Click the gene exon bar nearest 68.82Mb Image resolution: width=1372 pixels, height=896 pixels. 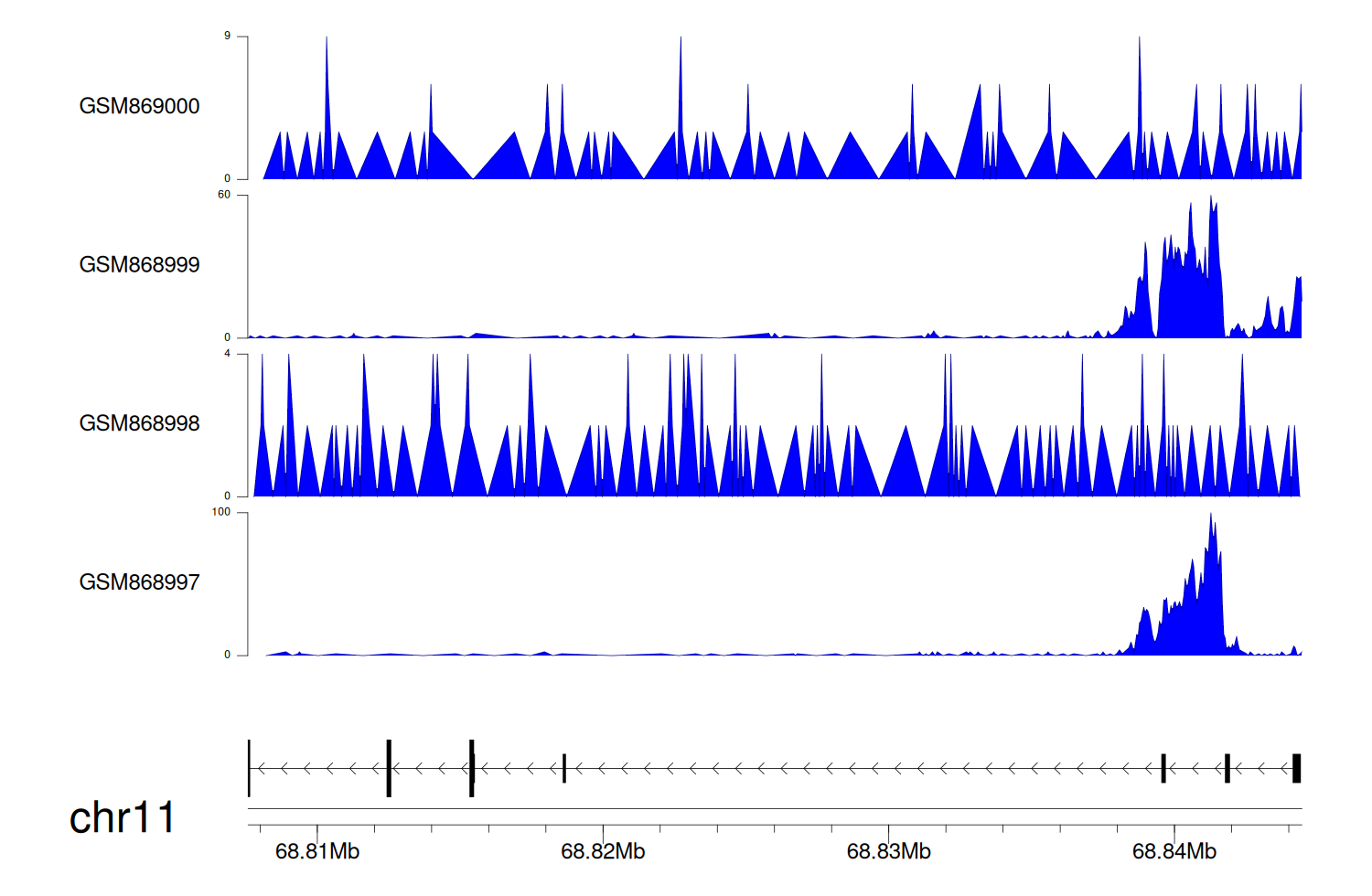coord(564,768)
